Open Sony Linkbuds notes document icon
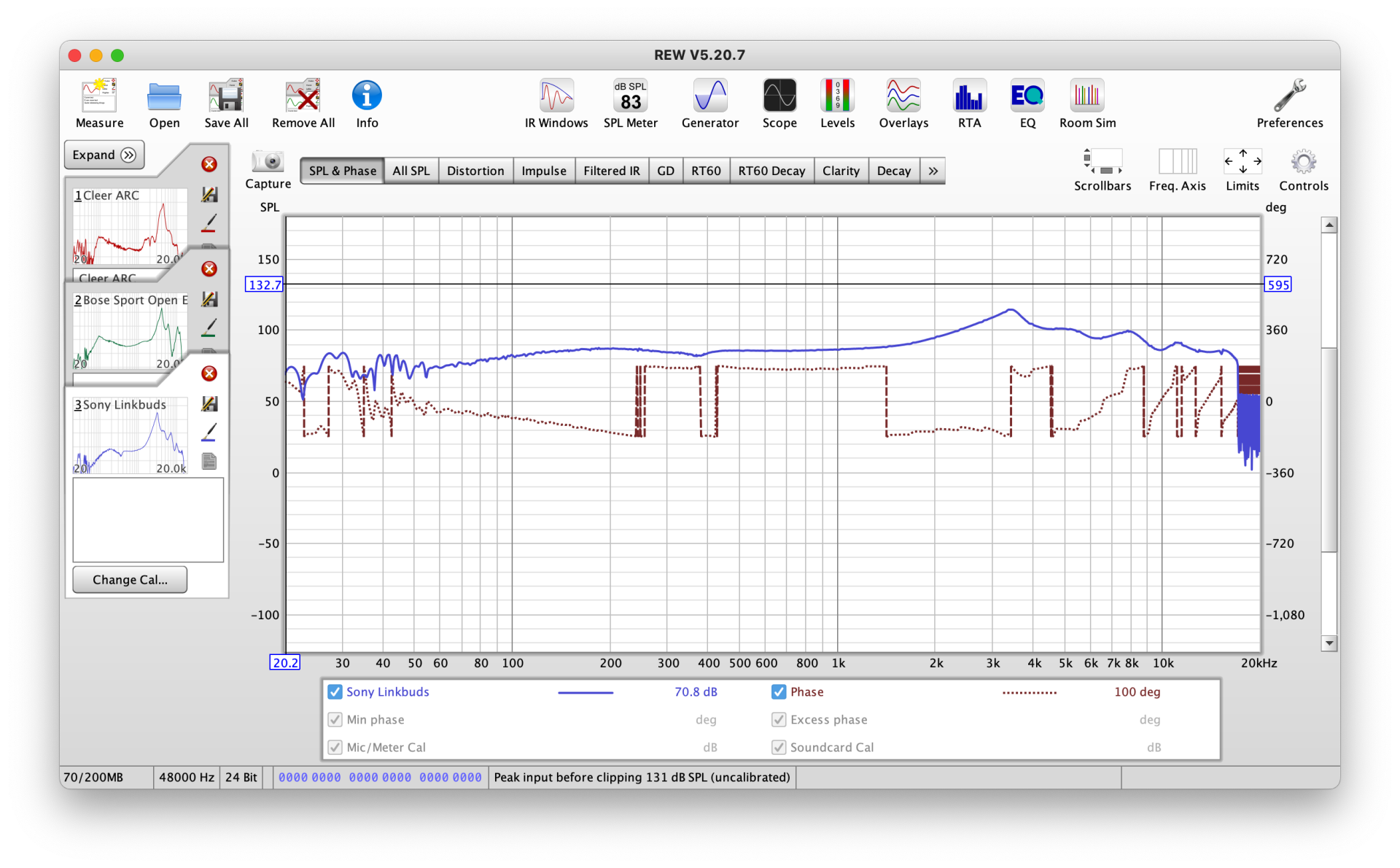This screenshot has height=868, width=1400. coord(209,461)
